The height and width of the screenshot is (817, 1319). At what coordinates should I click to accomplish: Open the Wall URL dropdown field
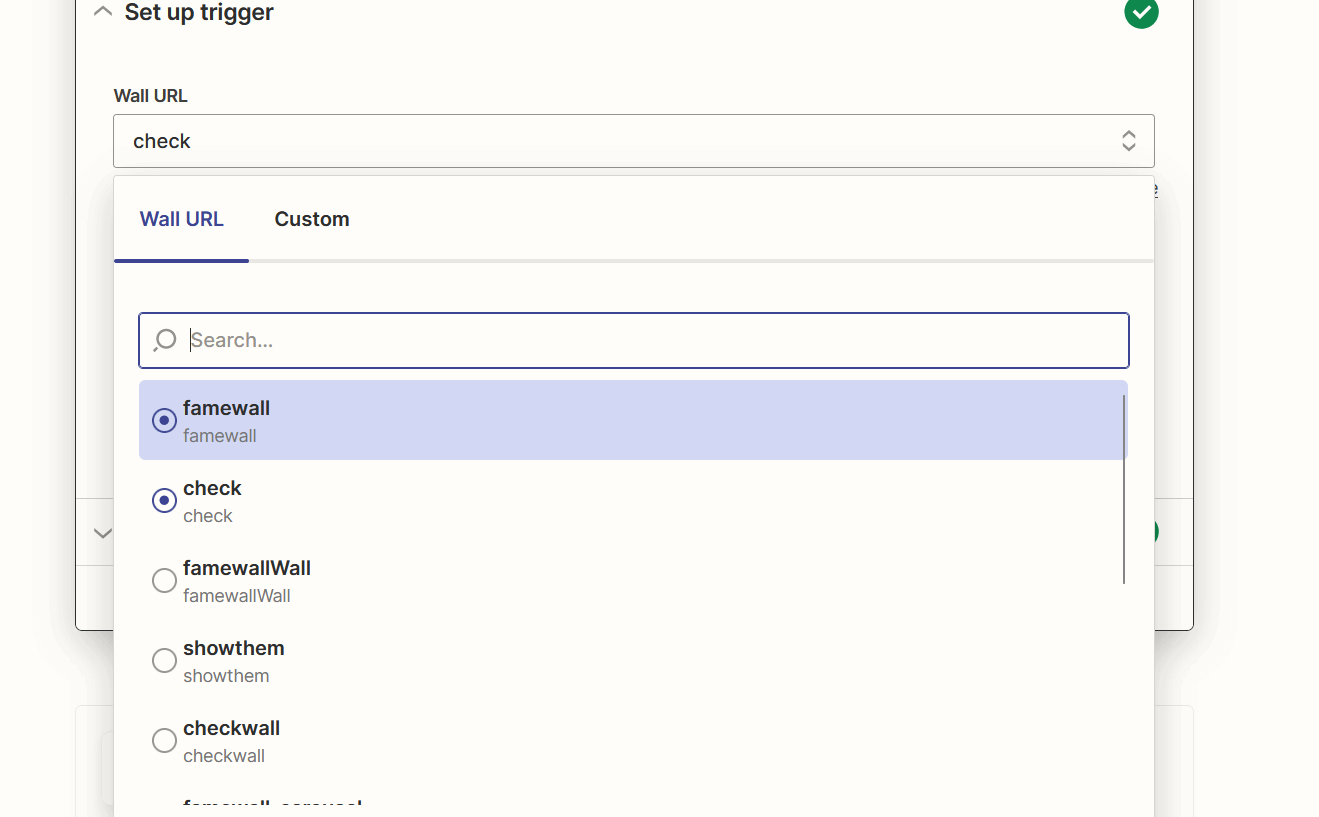tap(620, 141)
